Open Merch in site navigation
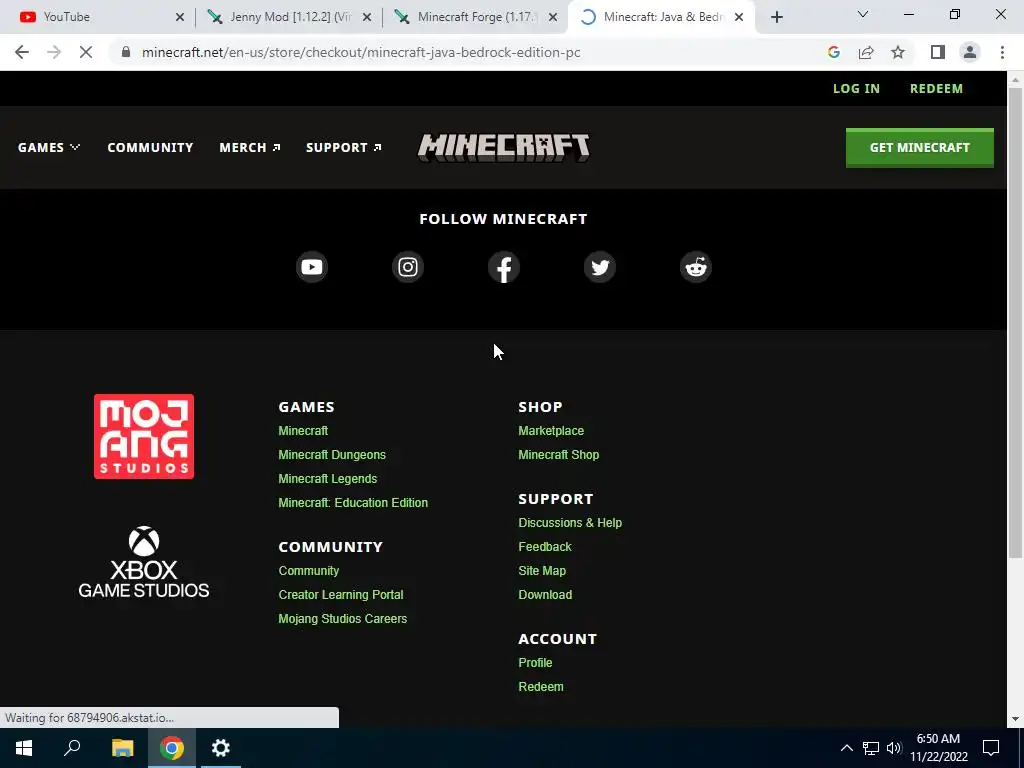Viewport: 1024px width, 768px height. coord(249,148)
